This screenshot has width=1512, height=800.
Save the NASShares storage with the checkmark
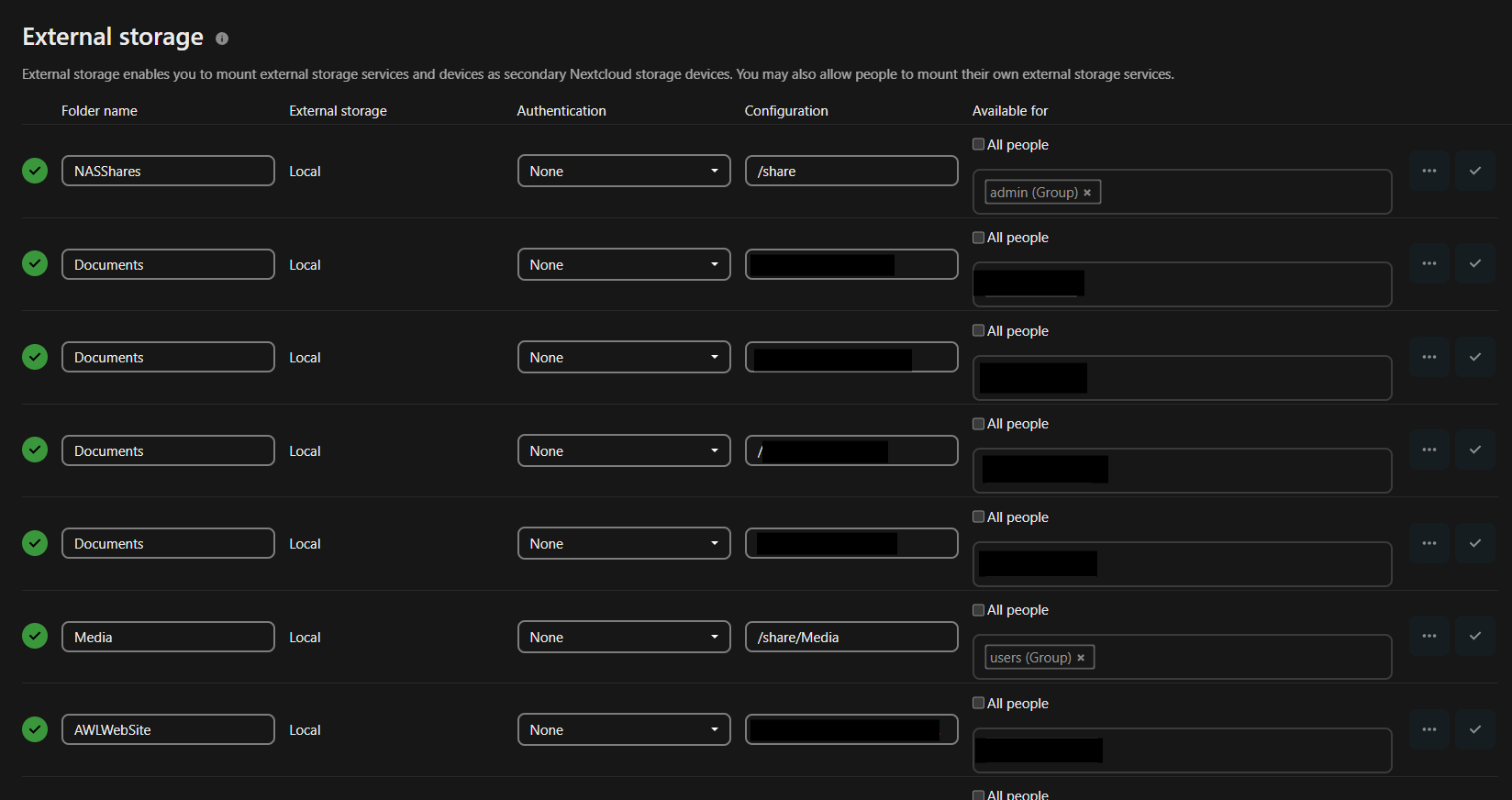(x=1475, y=171)
